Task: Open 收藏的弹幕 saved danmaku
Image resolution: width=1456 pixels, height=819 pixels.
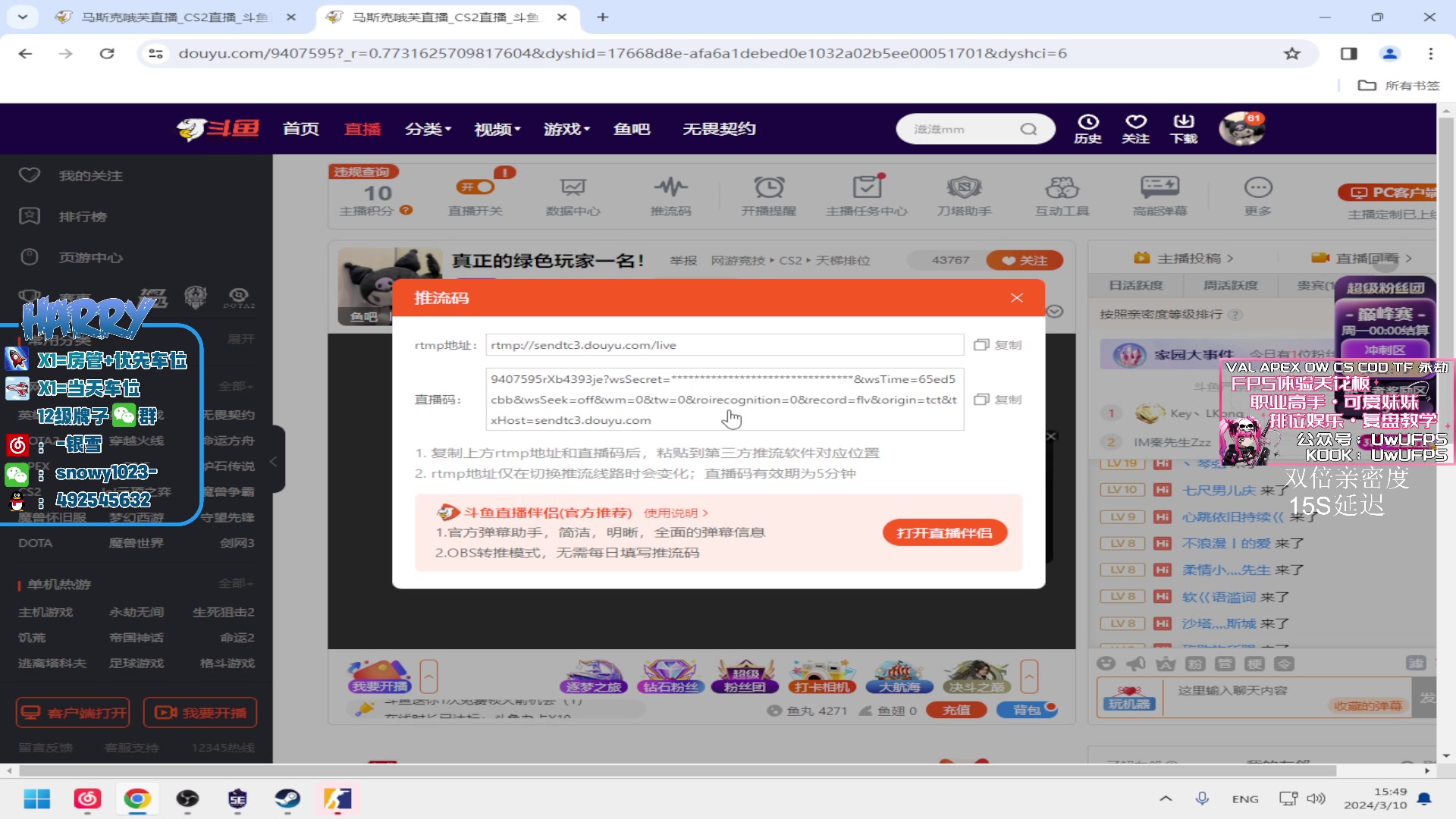Action: [x=1369, y=706]
